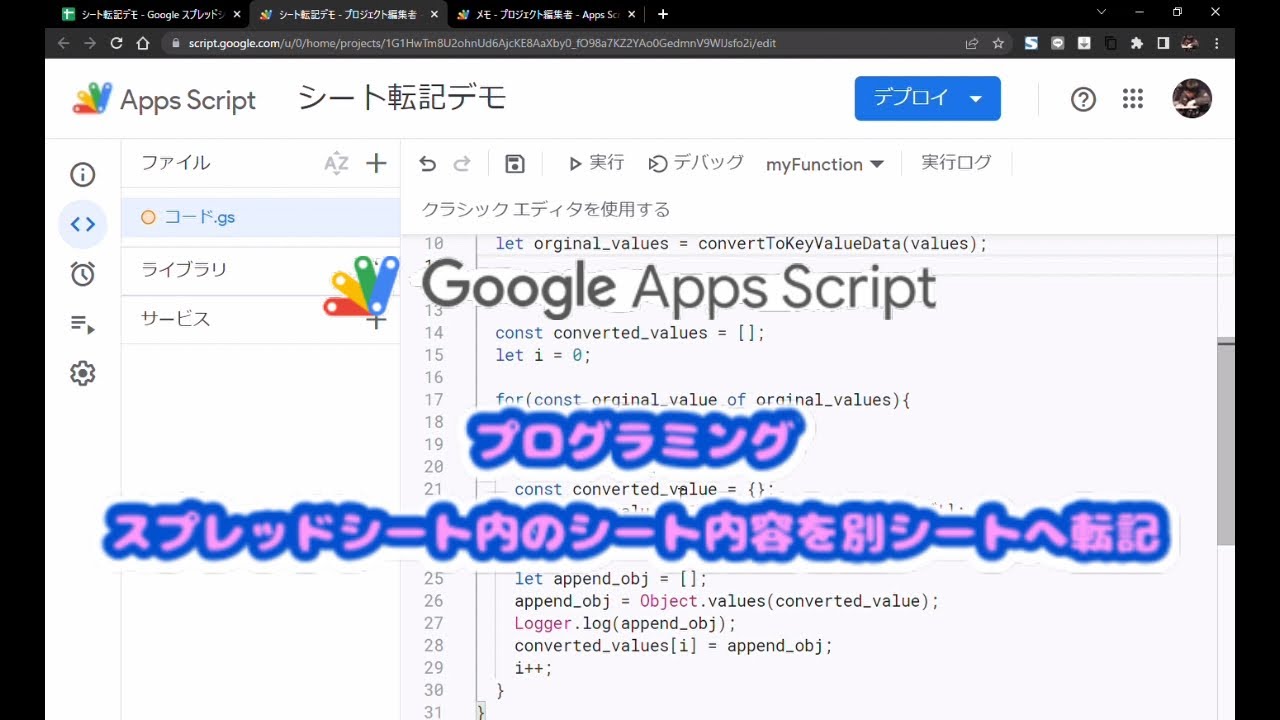The height and width of the screenshot is (720, 1280).
Task: Open the myFunction function dropdown
Action: [x=825, y=164]
